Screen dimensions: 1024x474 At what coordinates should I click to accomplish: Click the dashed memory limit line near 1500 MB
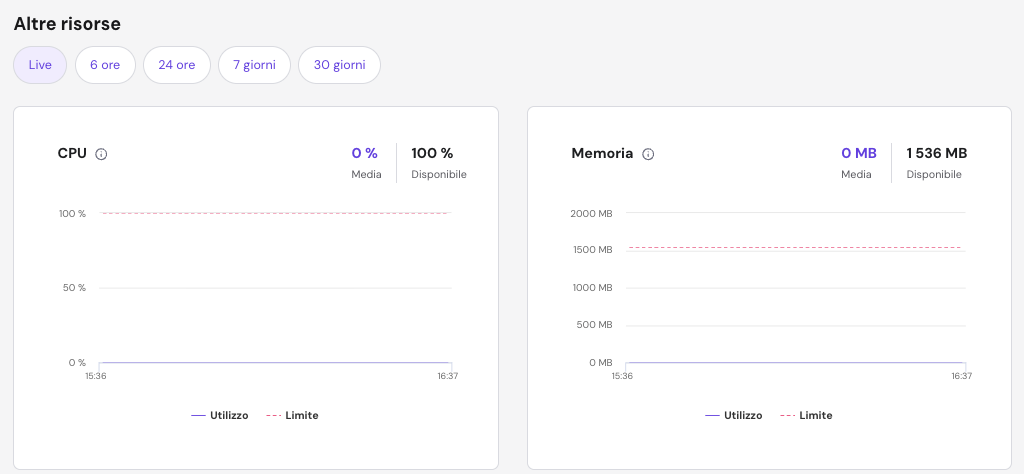(x=795, y=247)
